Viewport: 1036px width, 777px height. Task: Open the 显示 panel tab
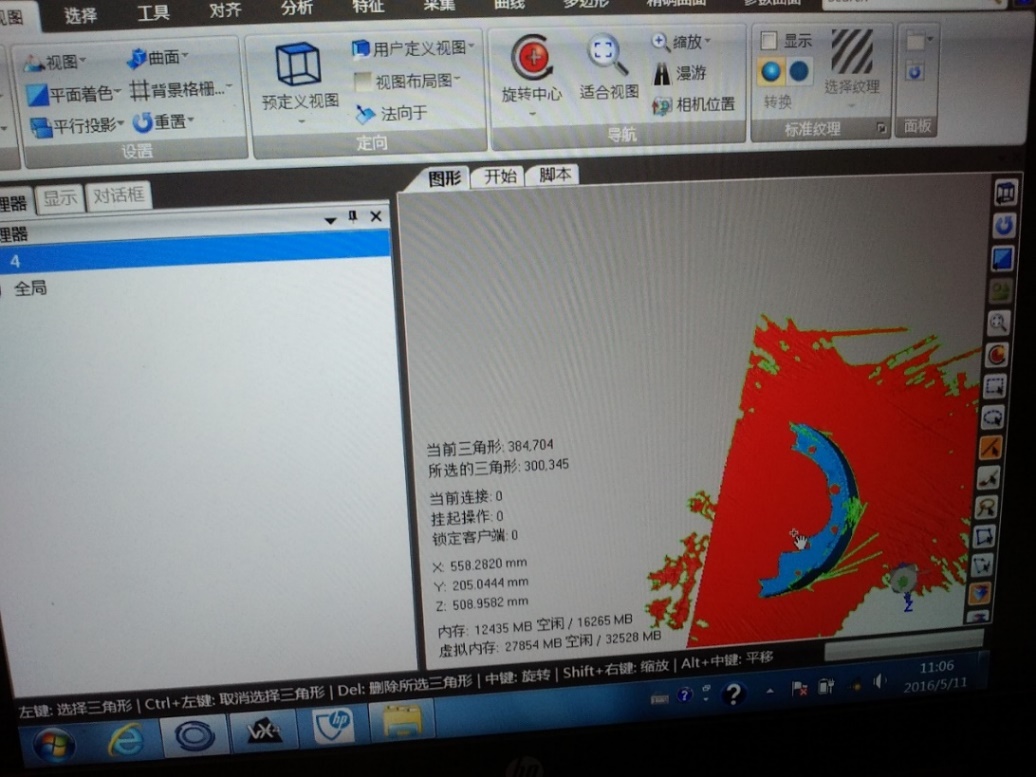(60, 198)
